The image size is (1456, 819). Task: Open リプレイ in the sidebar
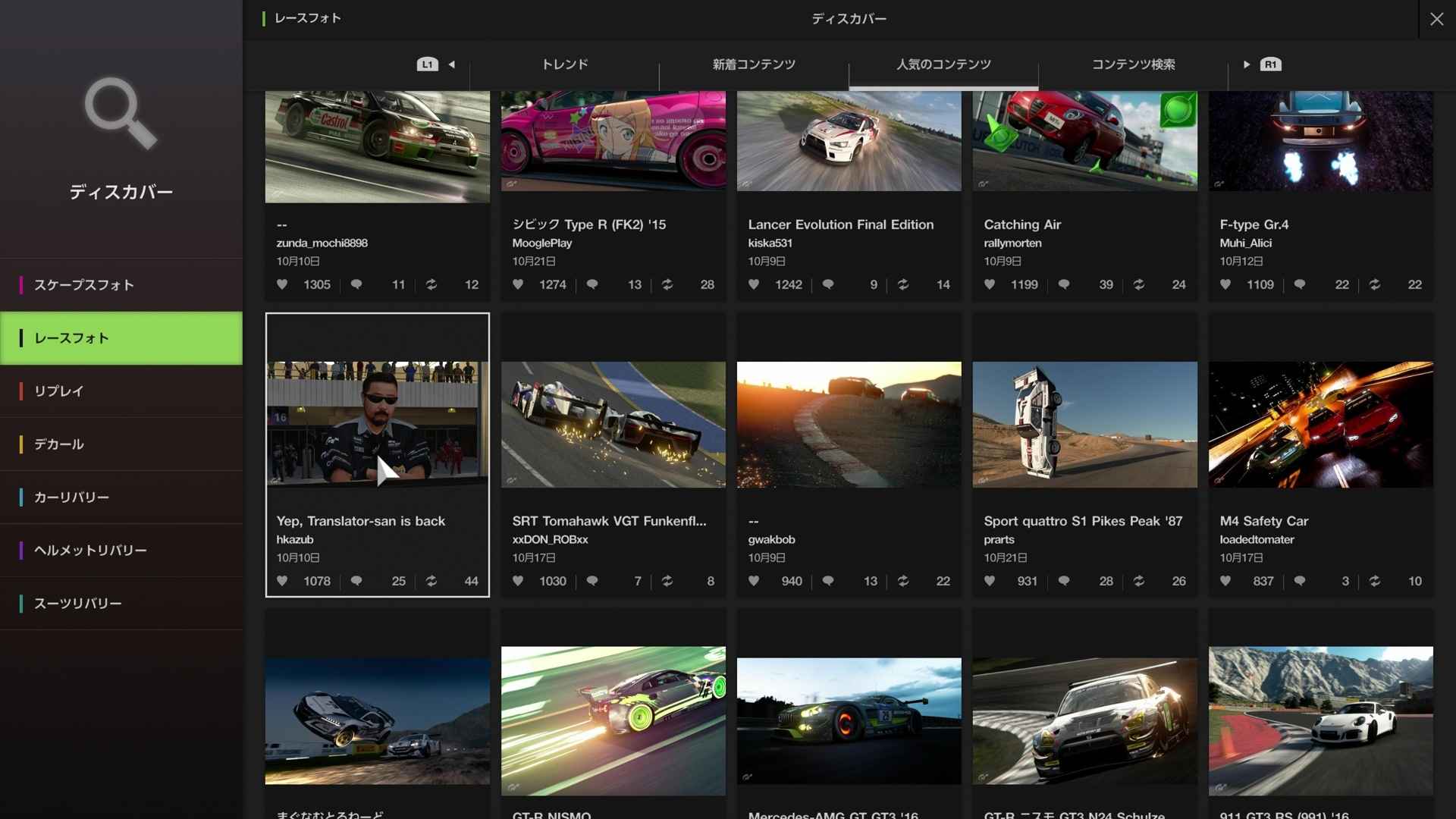tap(121, 391)
